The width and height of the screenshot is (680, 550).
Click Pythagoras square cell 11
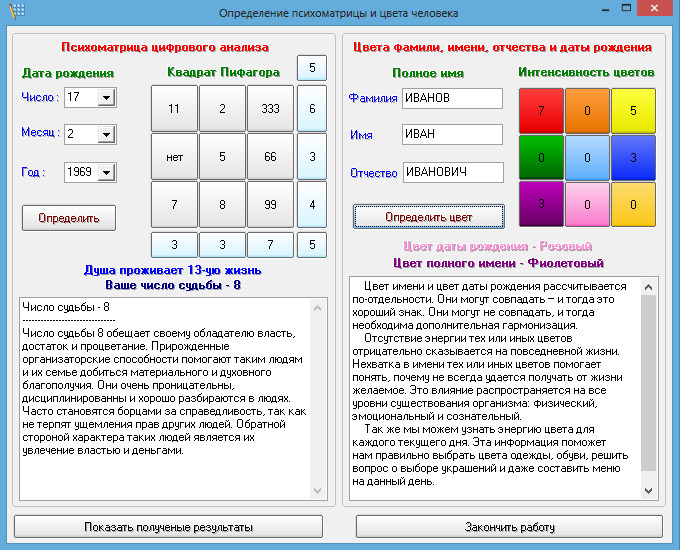click(174, 108)
